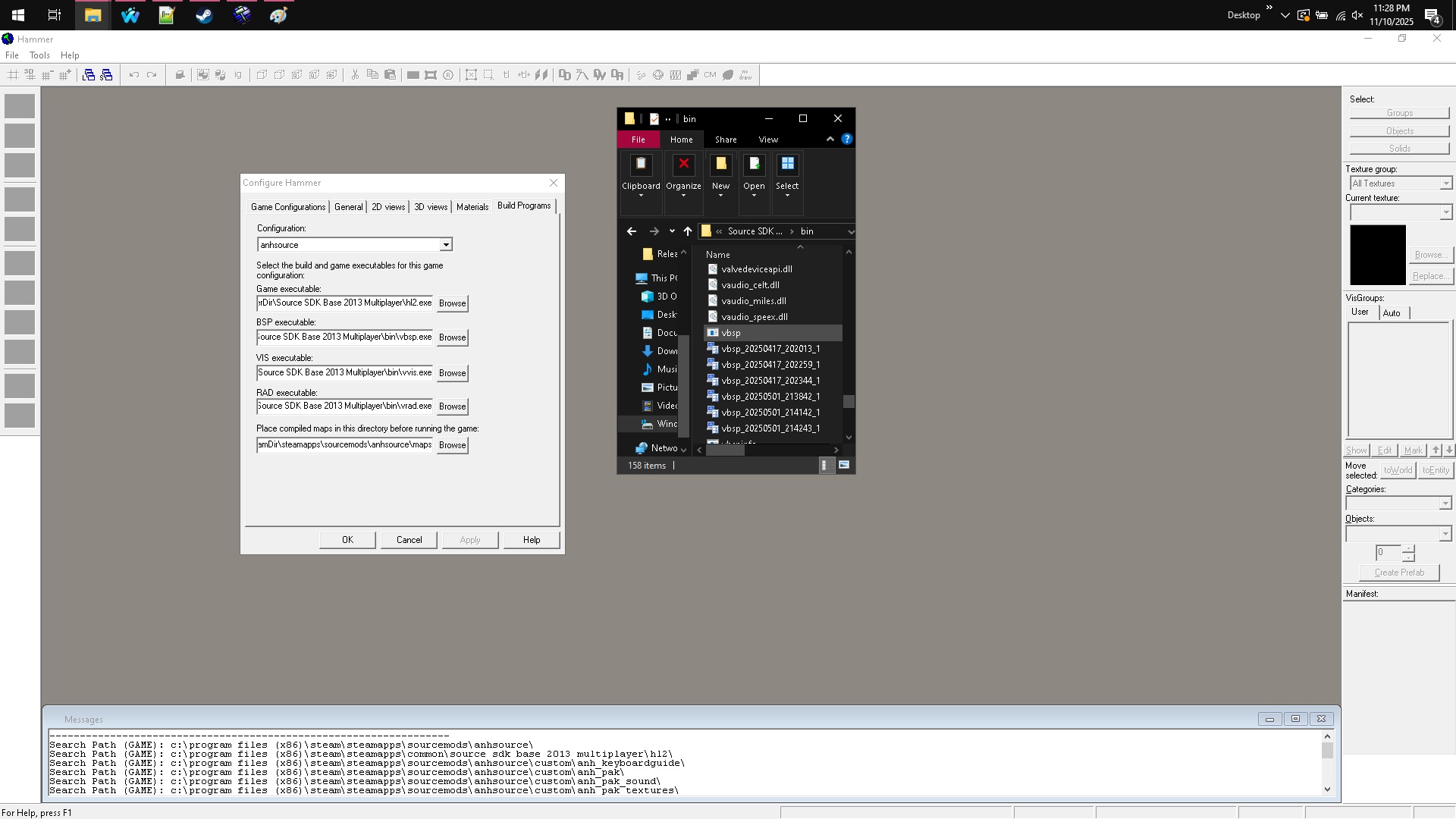
Task: Toggle the 'tl' texture lock icon
Action: click(x=507, y=75)
